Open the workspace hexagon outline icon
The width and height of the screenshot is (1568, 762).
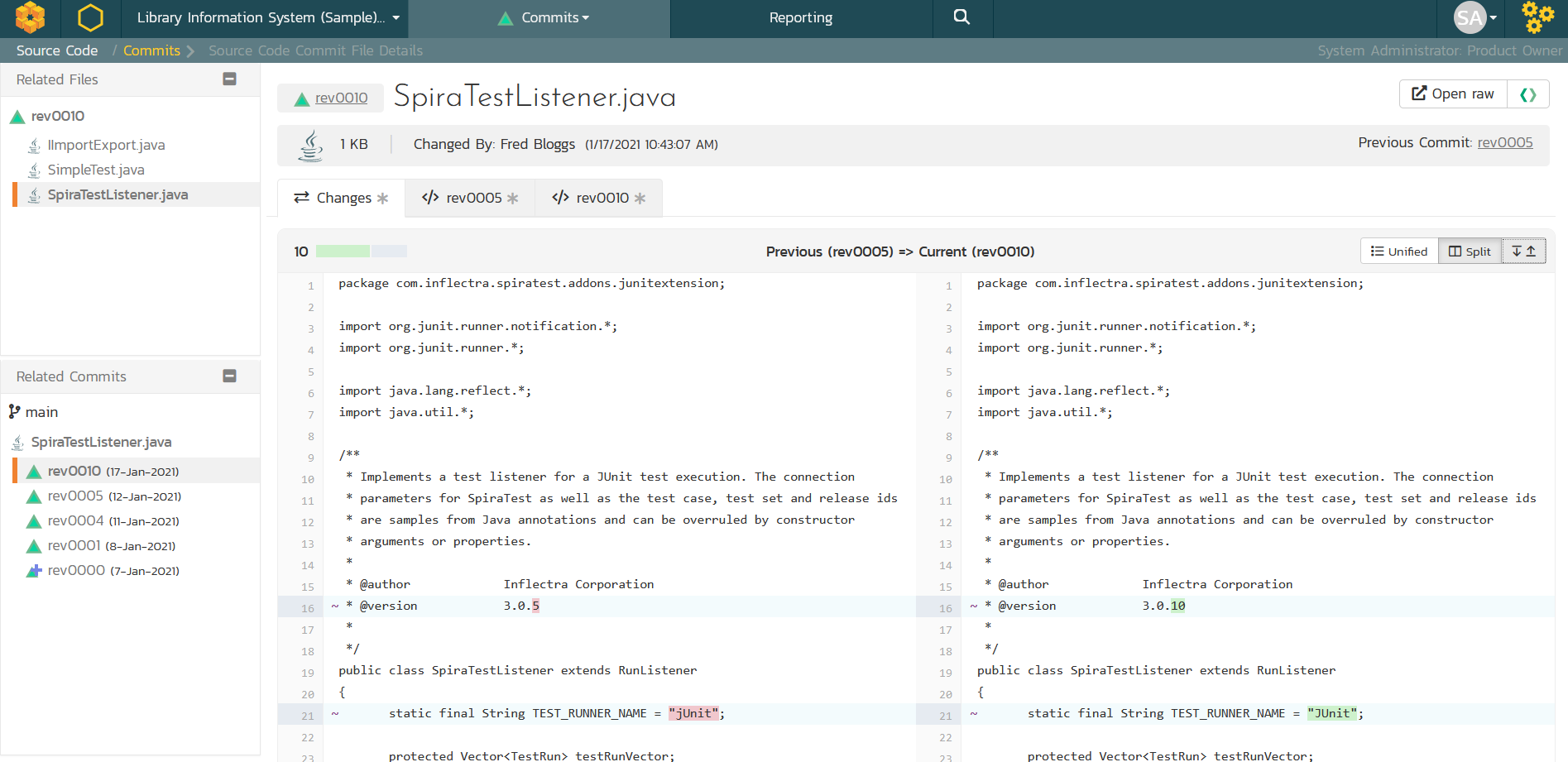(90, 17)
